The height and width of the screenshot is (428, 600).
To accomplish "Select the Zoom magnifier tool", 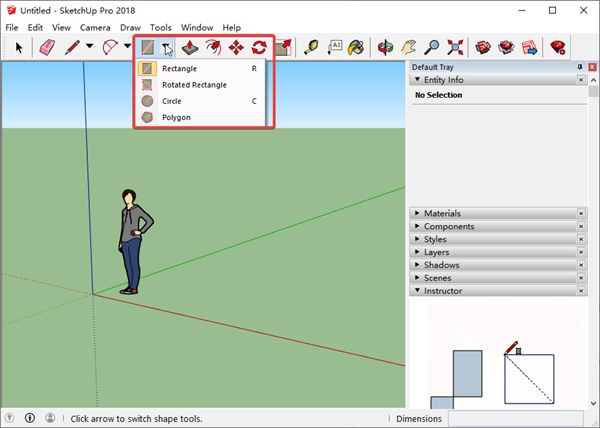I will tap(432, 47).
